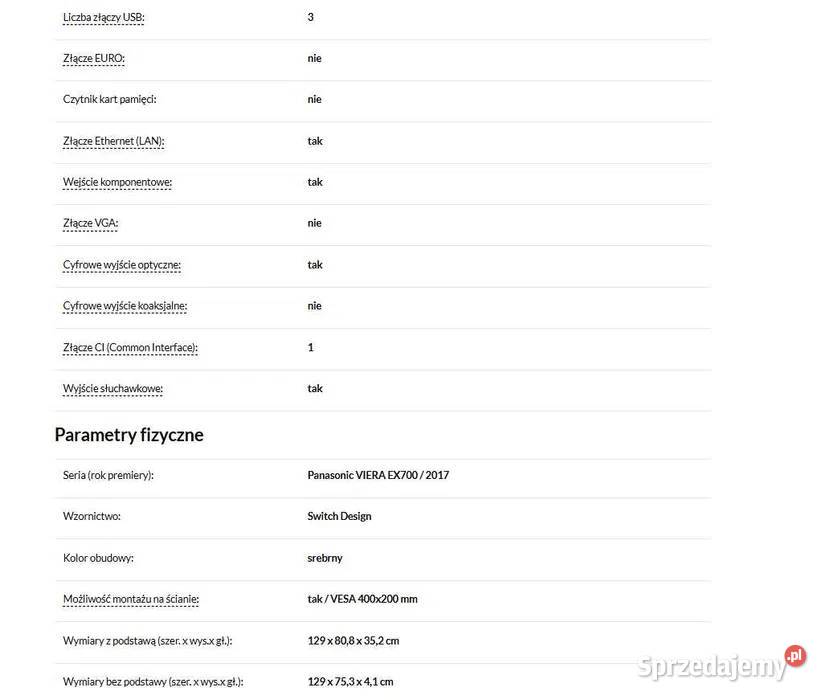Click the 'Wzornictwo' row label
The height and width of the screenshot is (700, 826).
tap(92, 516)
